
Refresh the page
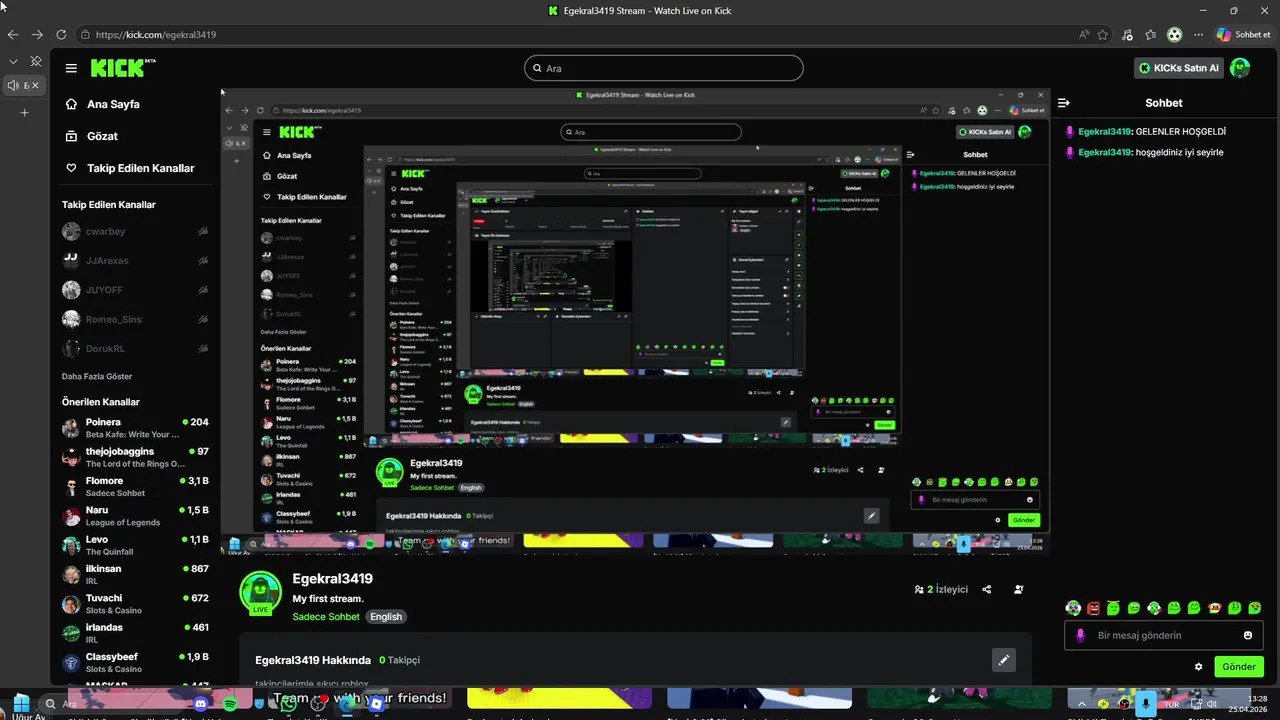click(x=61, y=34)
